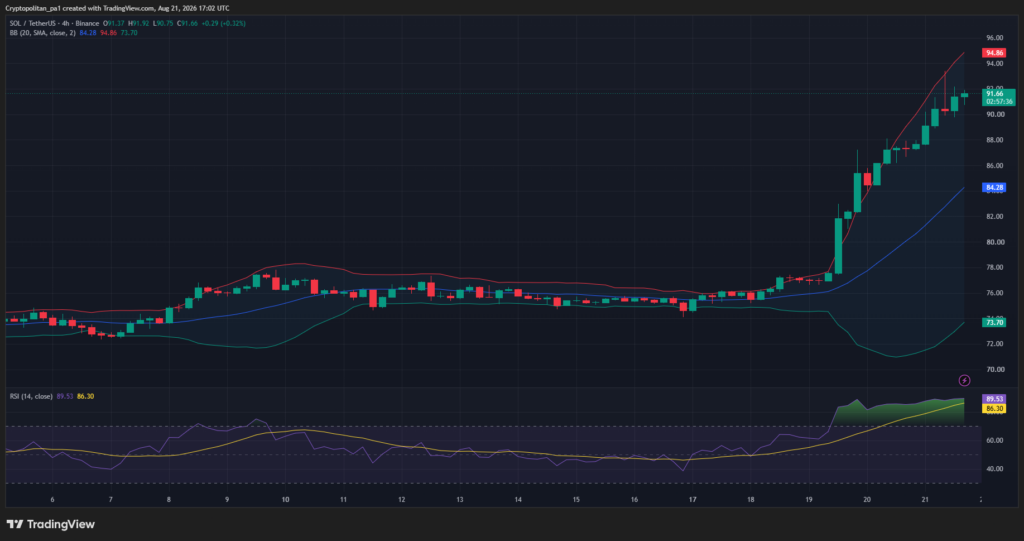The width and height of the screenshot is (1024, 541).
Task: Click the change value +0.29 (+0.32%)
Action: click(x=223, y=24)
